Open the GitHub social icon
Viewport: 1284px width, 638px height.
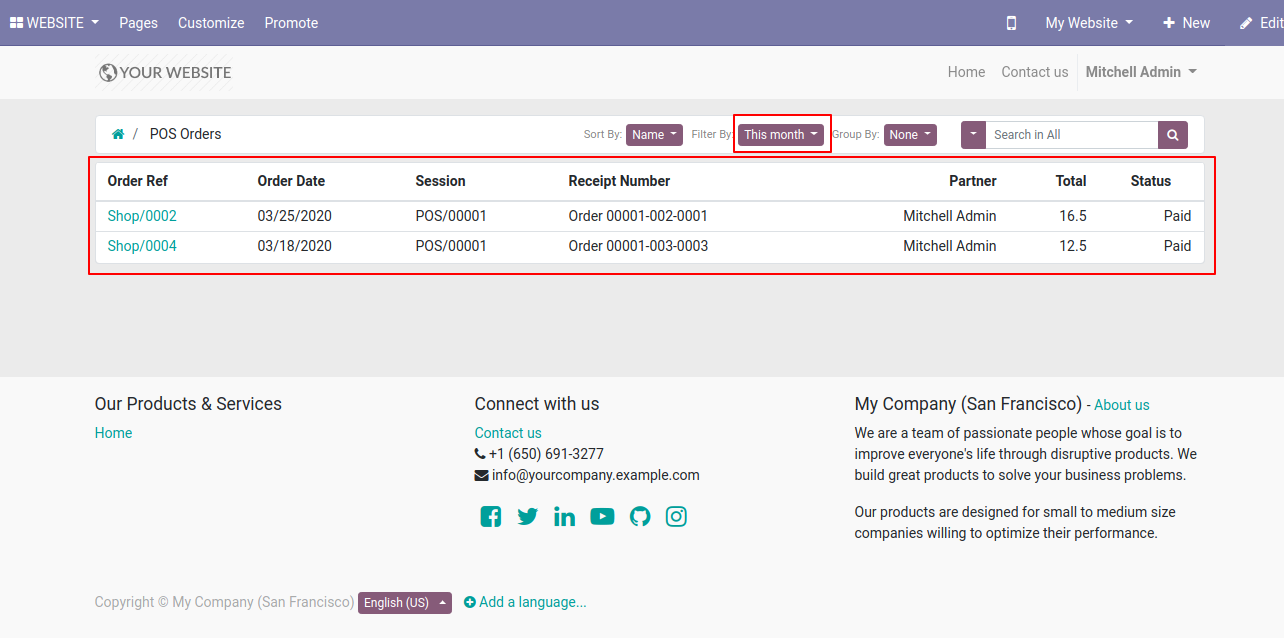pyautogui.click(x=640, y=516)
